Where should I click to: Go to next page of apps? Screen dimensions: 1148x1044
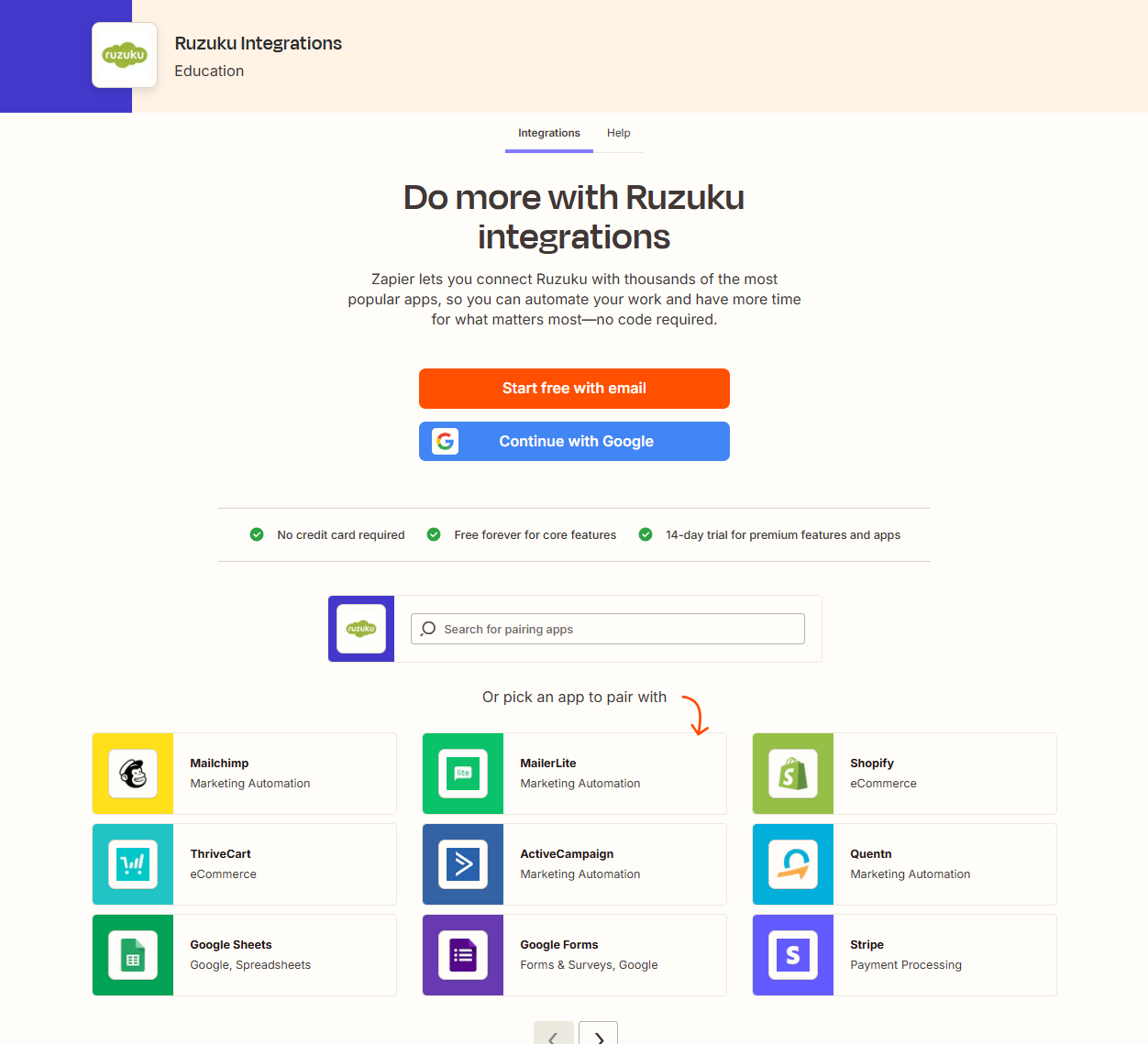(599, 1036)
